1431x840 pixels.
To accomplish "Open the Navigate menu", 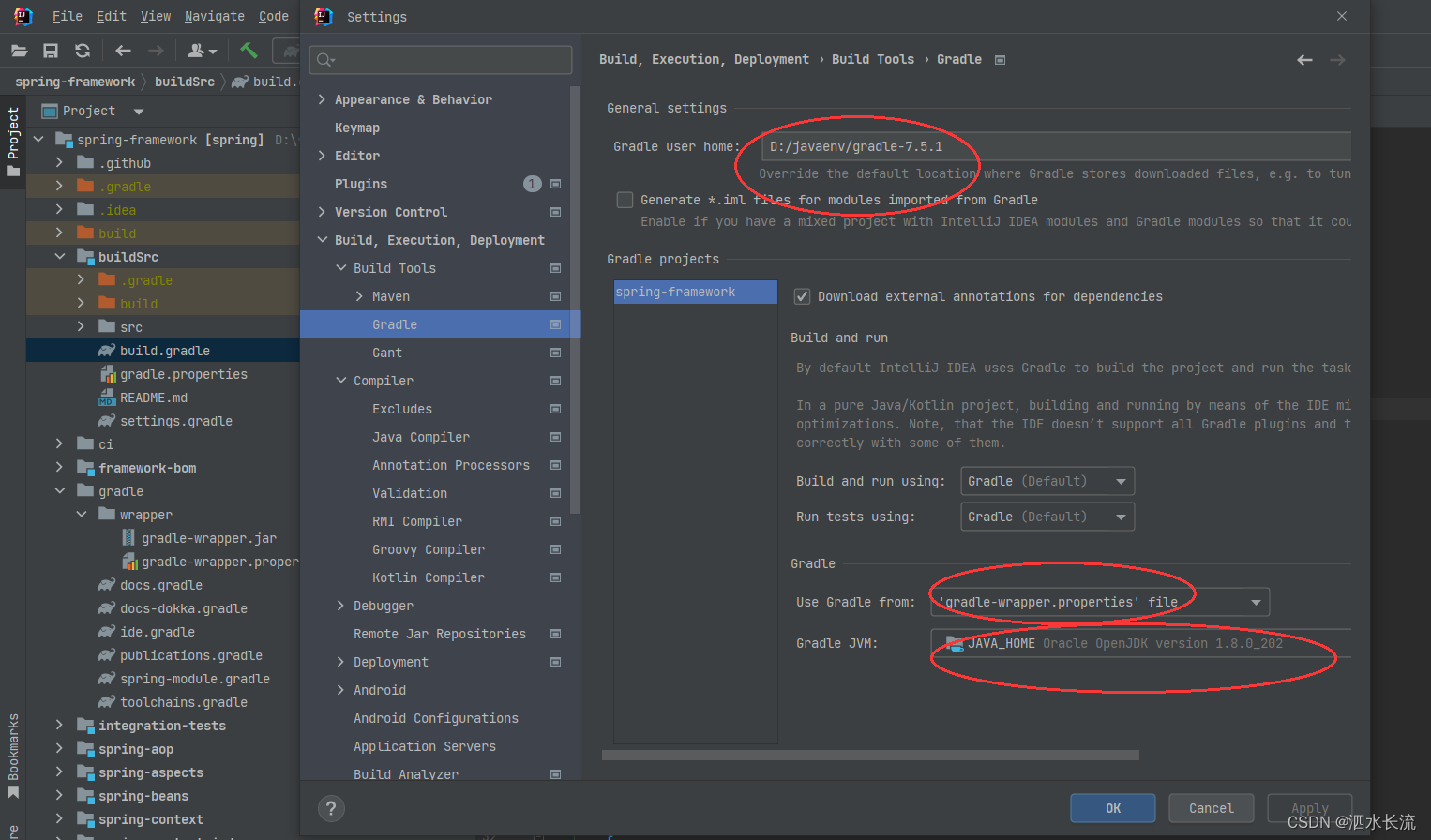I will pos(215,16).
